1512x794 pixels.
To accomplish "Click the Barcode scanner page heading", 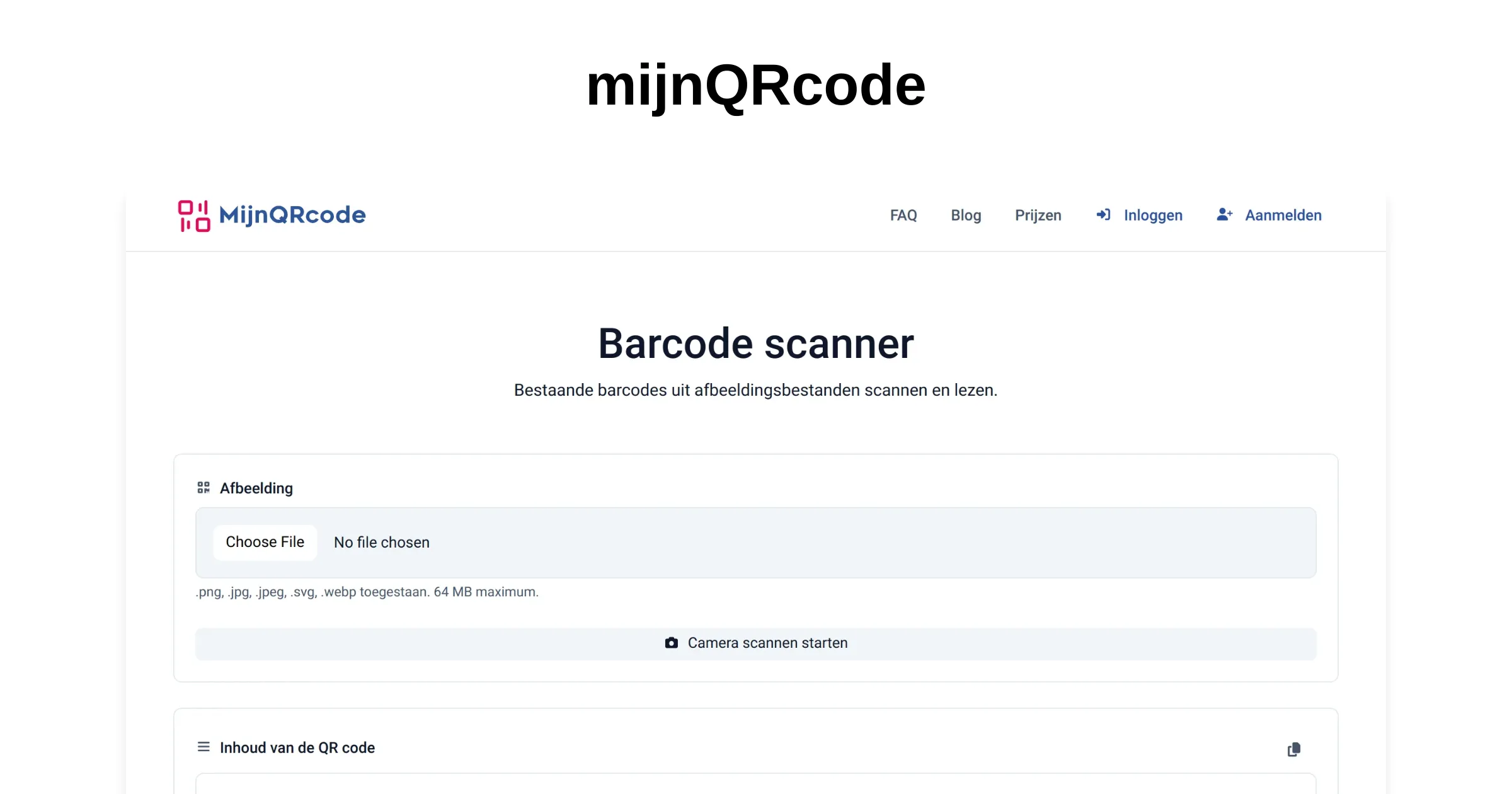I will pos(756,343).
